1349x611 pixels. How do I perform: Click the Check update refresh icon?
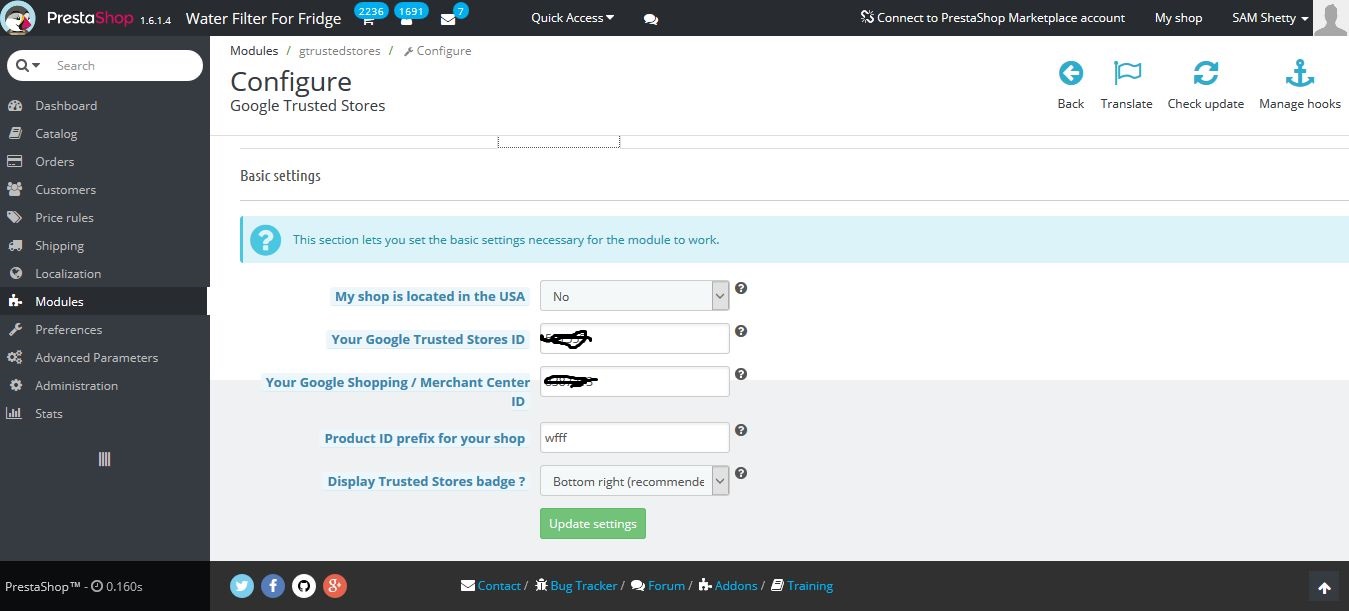point(1205,73)
